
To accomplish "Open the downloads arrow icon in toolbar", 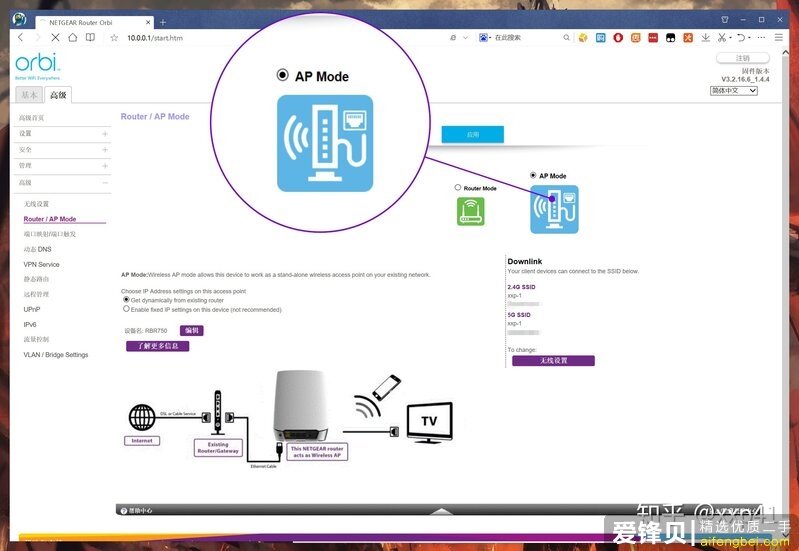I will [x=705, y=37].
